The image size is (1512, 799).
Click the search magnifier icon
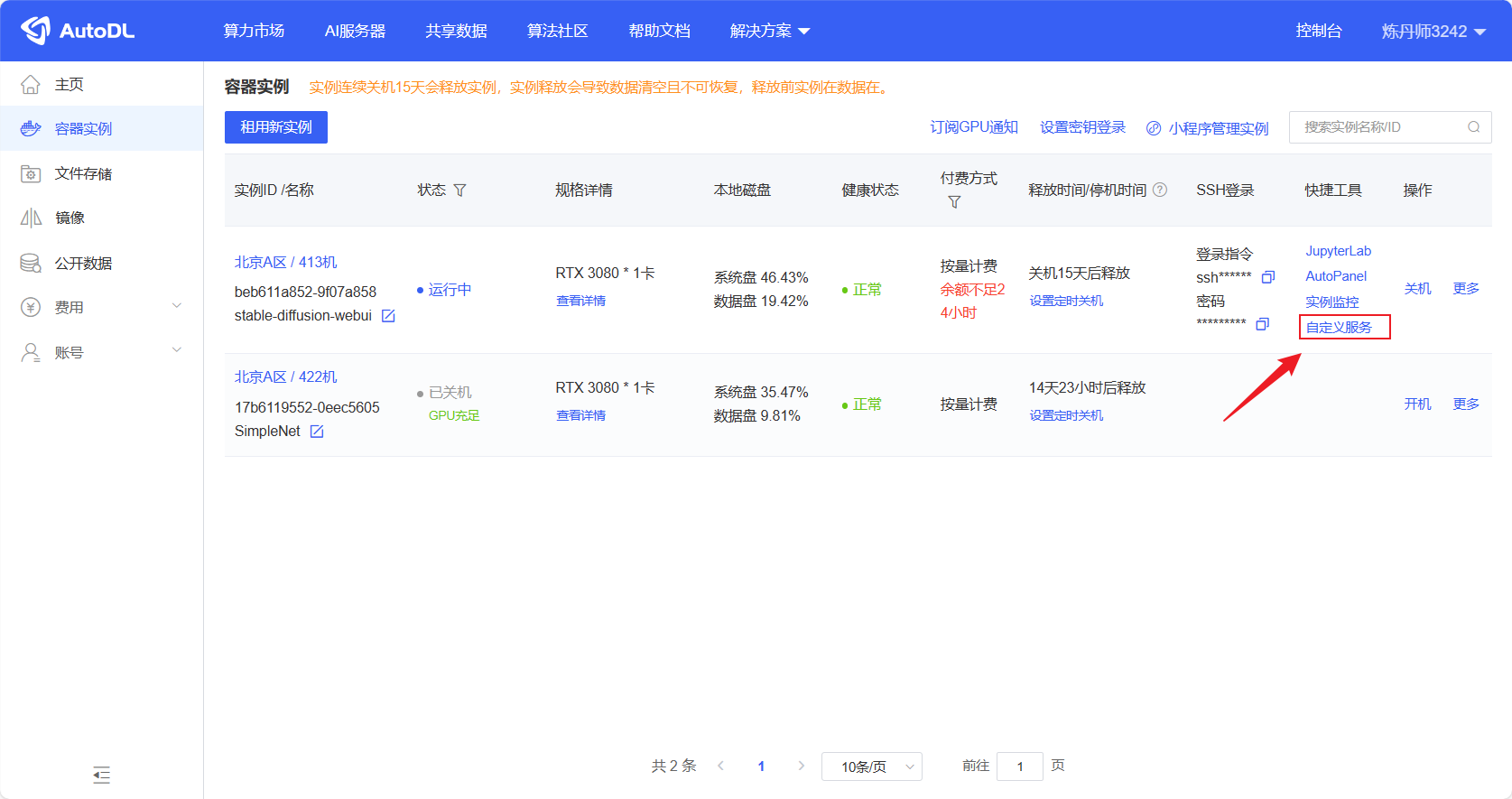(x=1473, y=127)
